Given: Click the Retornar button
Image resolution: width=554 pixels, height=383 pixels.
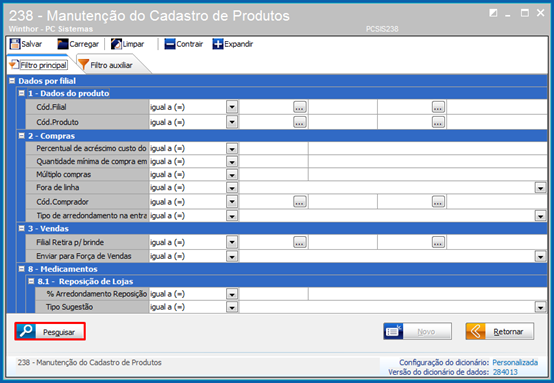Looking at the screenshot, I should point(500,331).
